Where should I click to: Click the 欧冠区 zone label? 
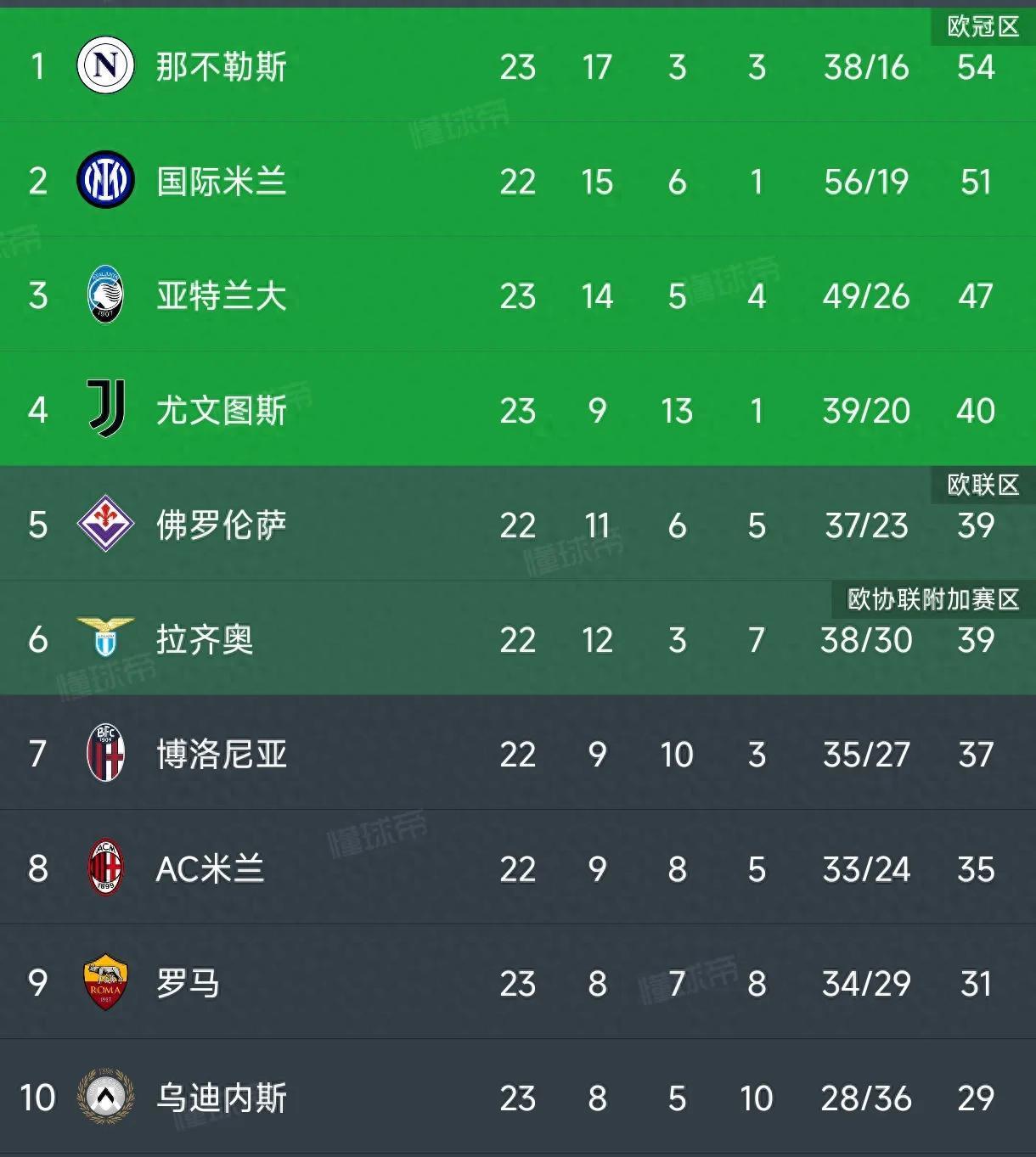click(x=983, y=27)
